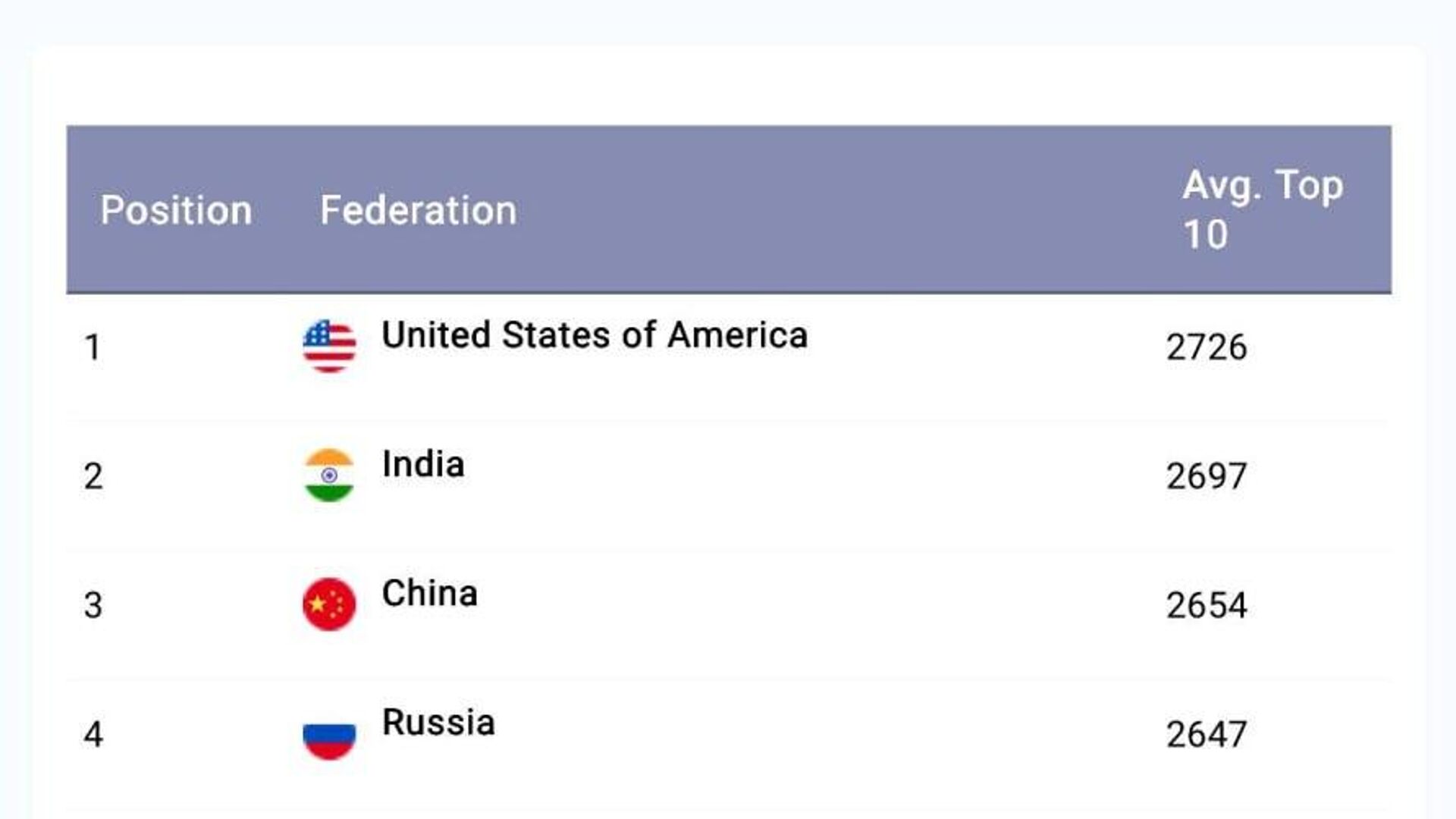Select the 2654 average rating value
1456x819 pixels.
[x=1206, y=605]
